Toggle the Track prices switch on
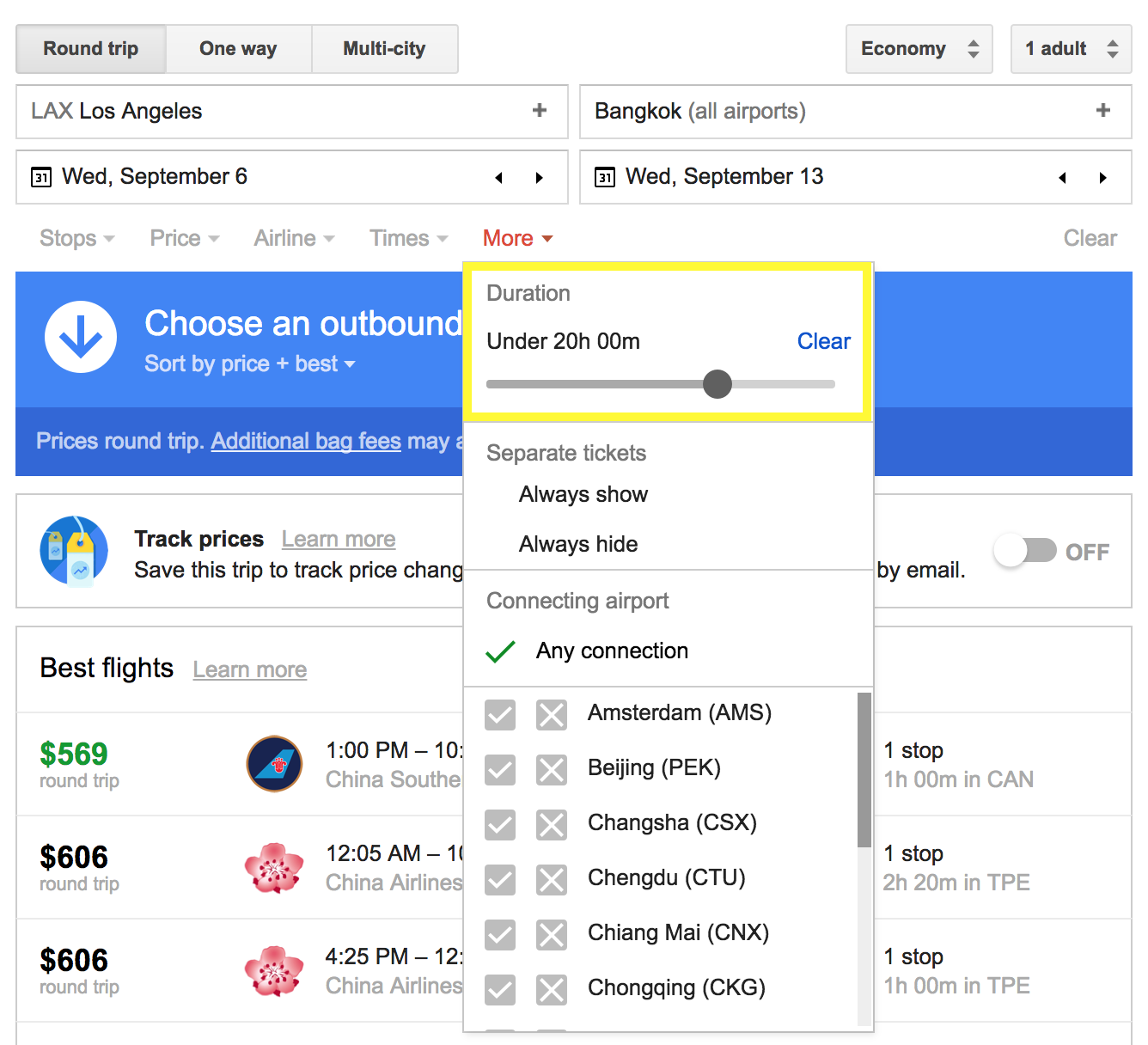 pos(1025,551)
